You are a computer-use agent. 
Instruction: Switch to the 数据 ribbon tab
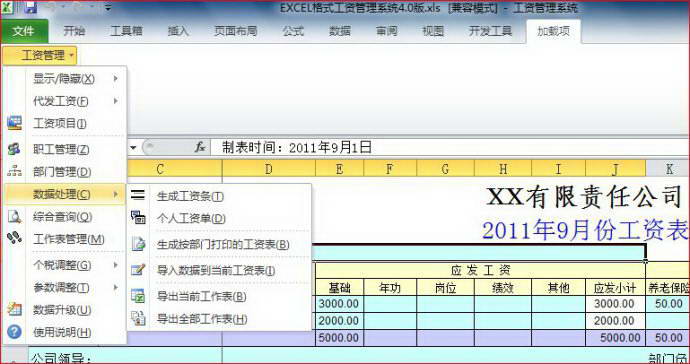tap(340, 31)
